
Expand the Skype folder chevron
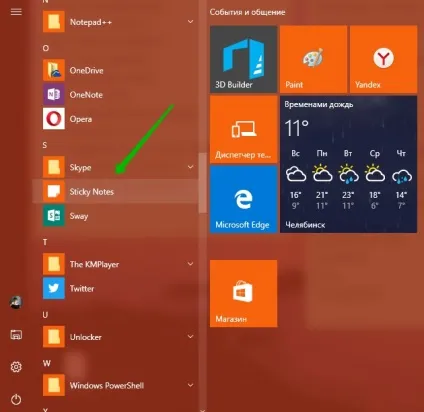tap(190, 167)
